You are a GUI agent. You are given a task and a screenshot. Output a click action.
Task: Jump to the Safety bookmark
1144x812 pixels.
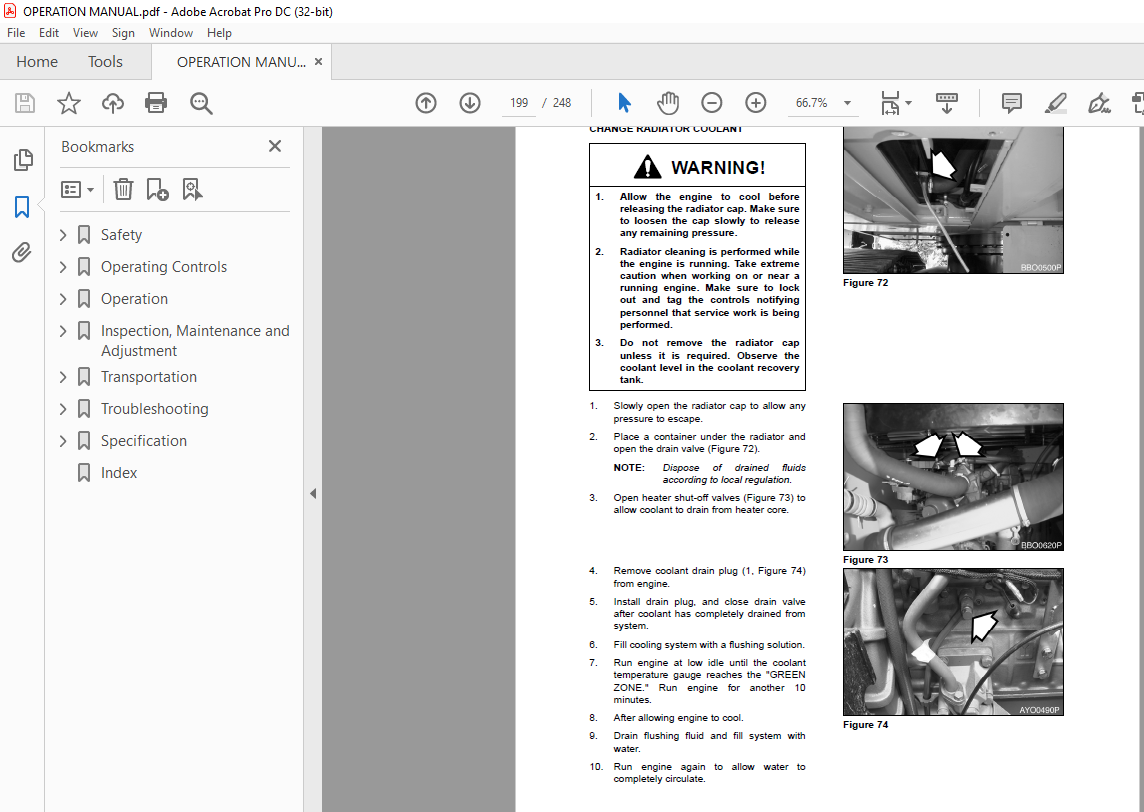click(121, 235)
